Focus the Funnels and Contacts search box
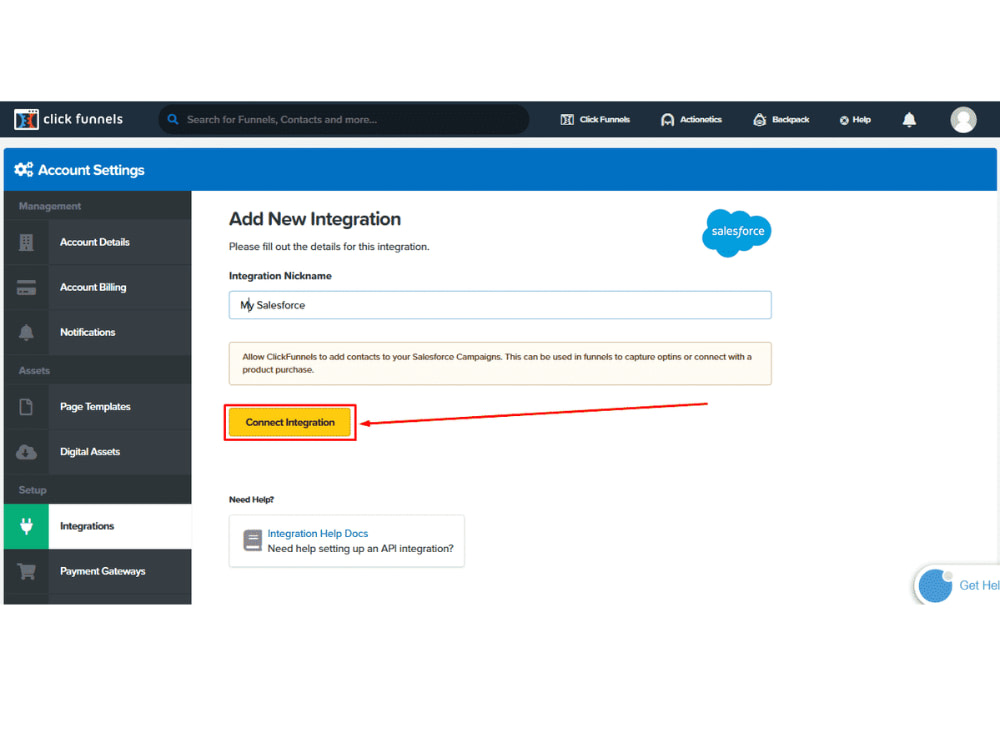 point(344,119)
